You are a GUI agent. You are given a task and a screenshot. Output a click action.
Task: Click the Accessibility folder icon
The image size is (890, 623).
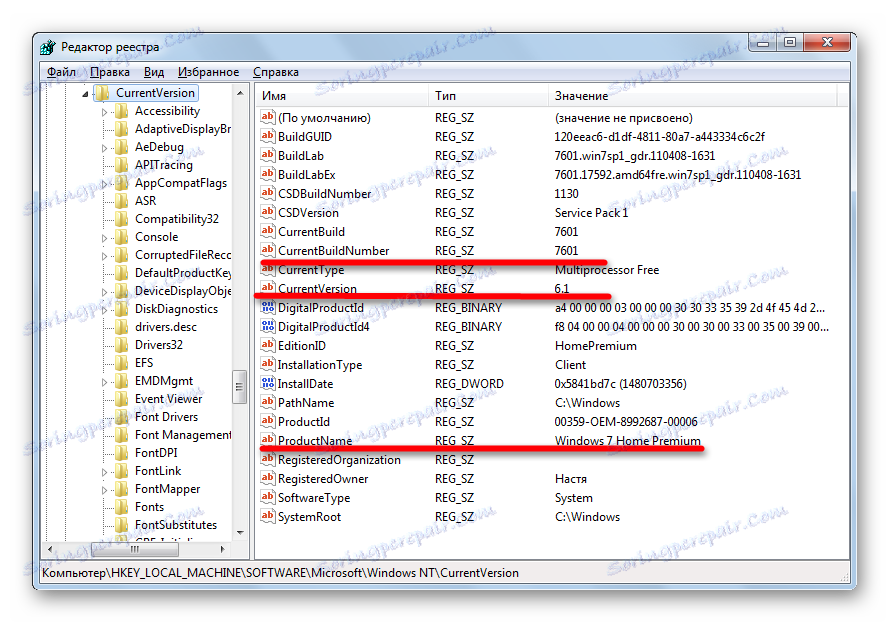coord(121,111)
